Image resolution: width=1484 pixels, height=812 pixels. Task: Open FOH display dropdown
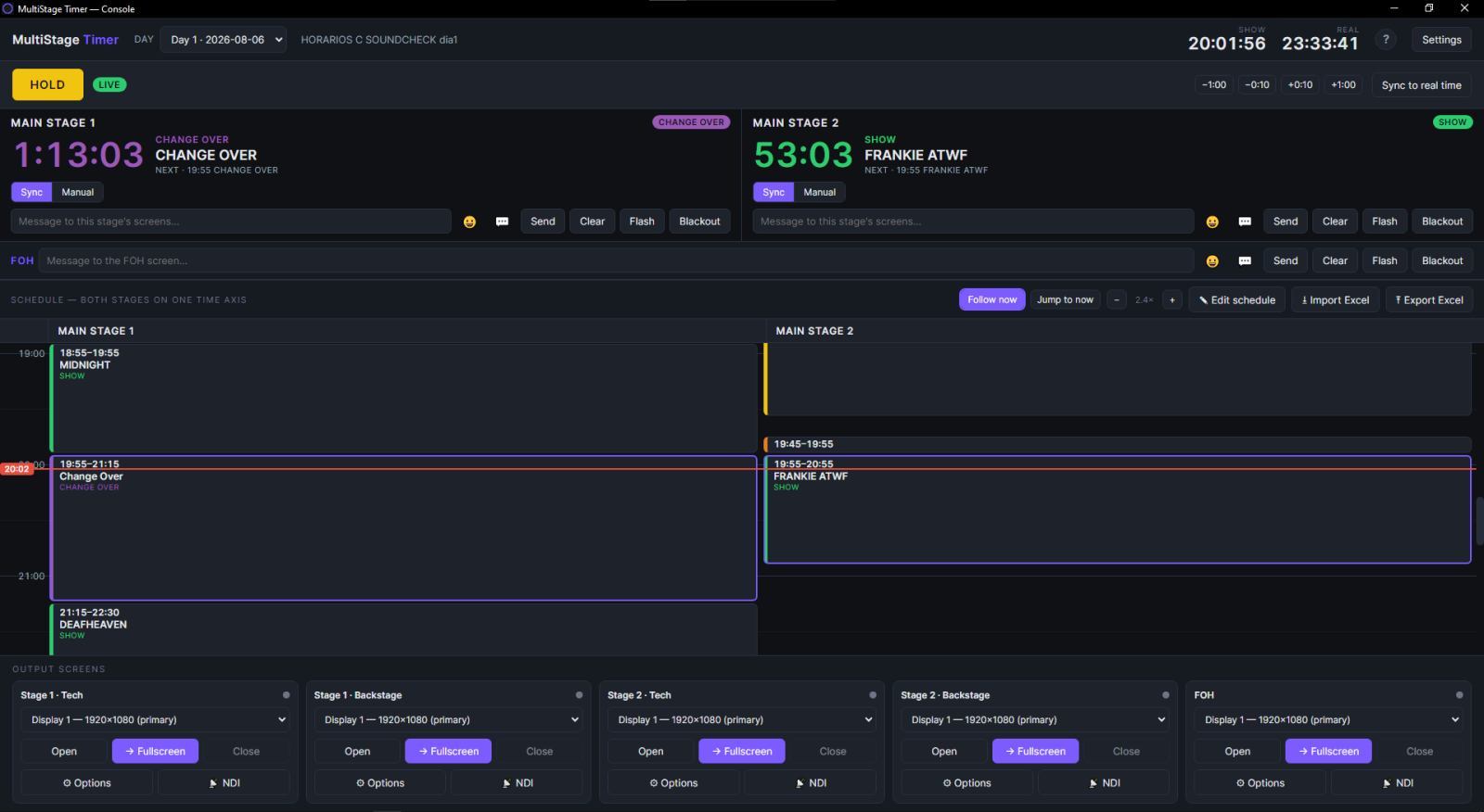tap(1328, 720)
